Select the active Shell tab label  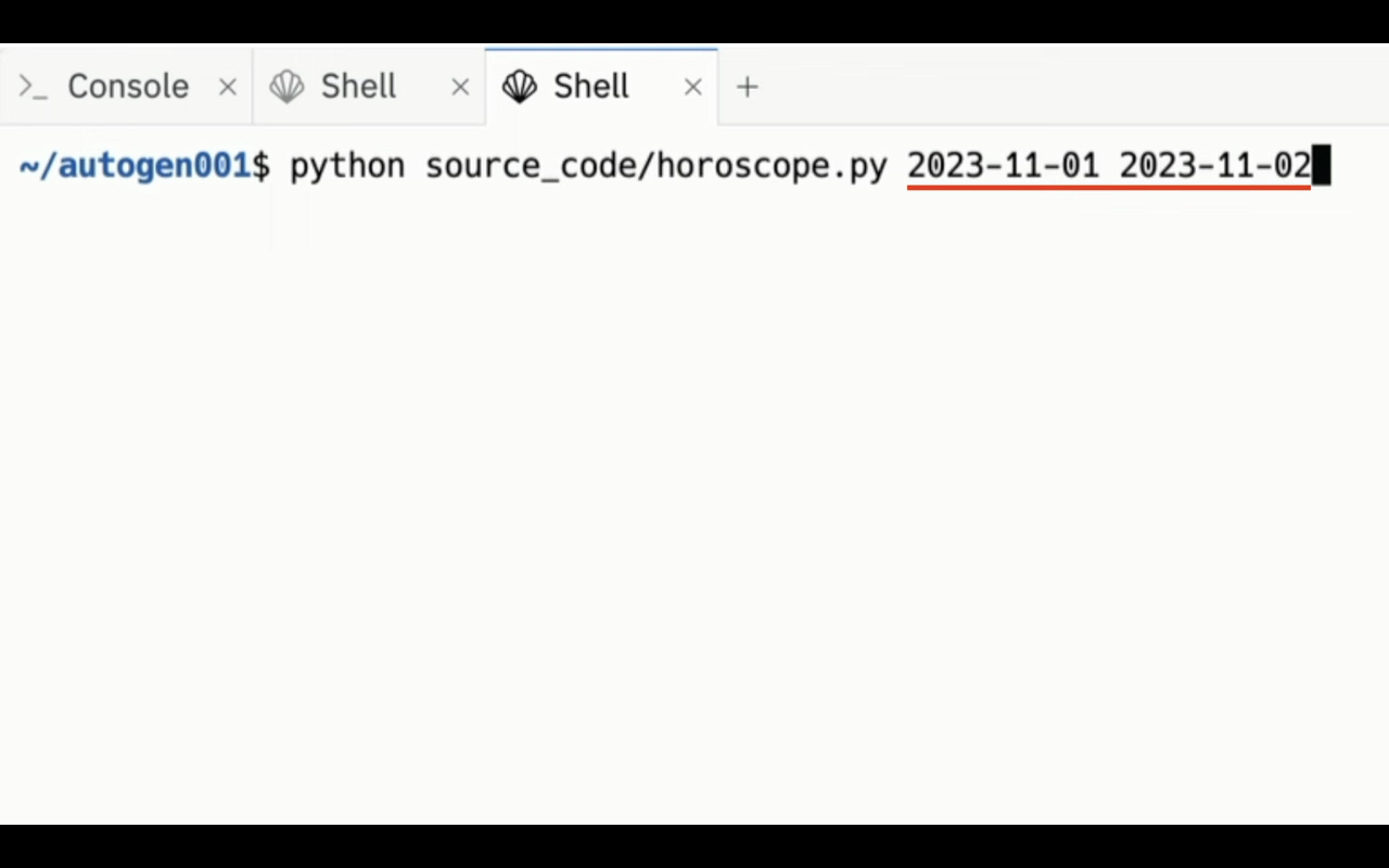(591, 87)
